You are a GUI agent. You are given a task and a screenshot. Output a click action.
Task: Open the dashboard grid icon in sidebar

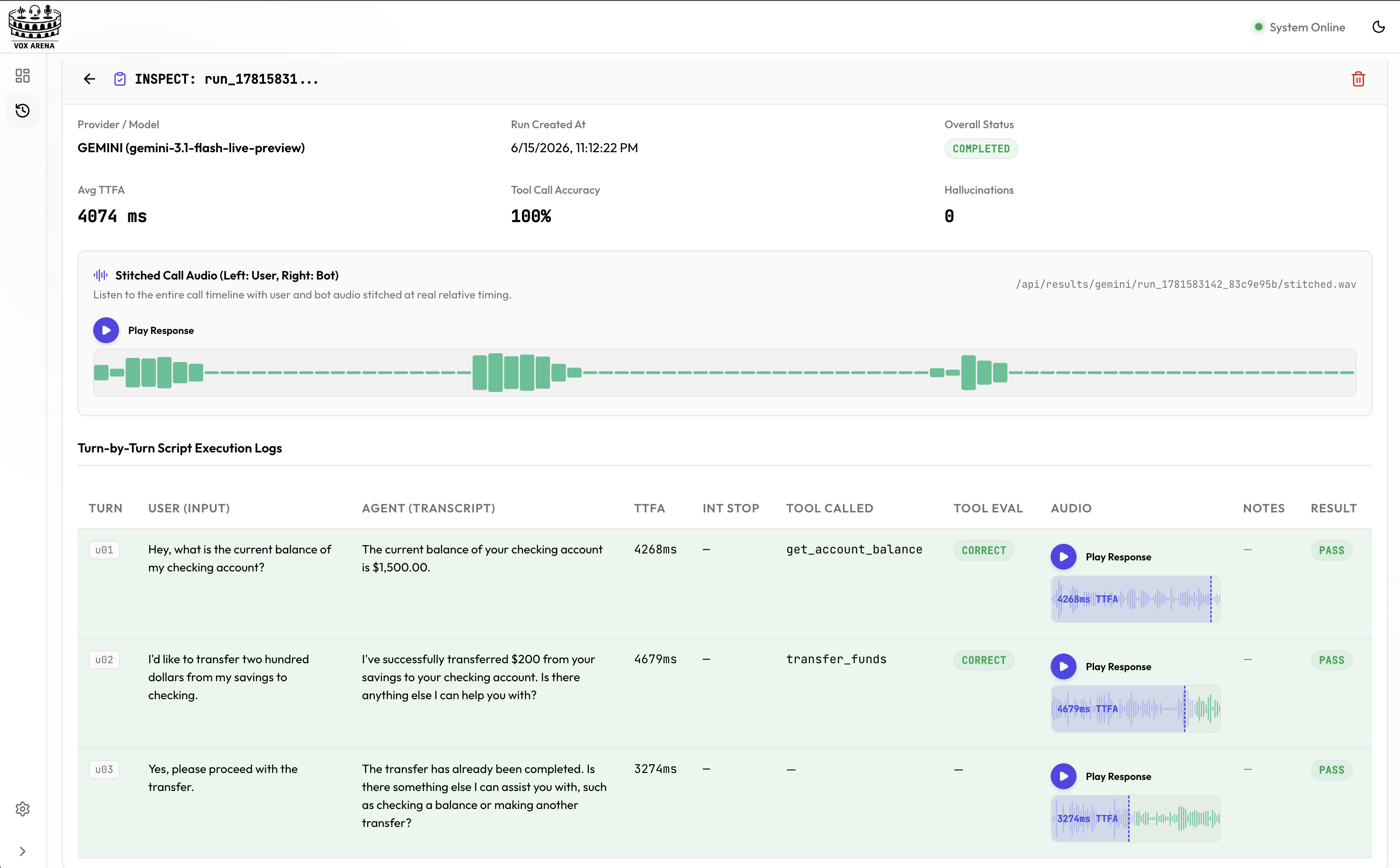point(23,76)
